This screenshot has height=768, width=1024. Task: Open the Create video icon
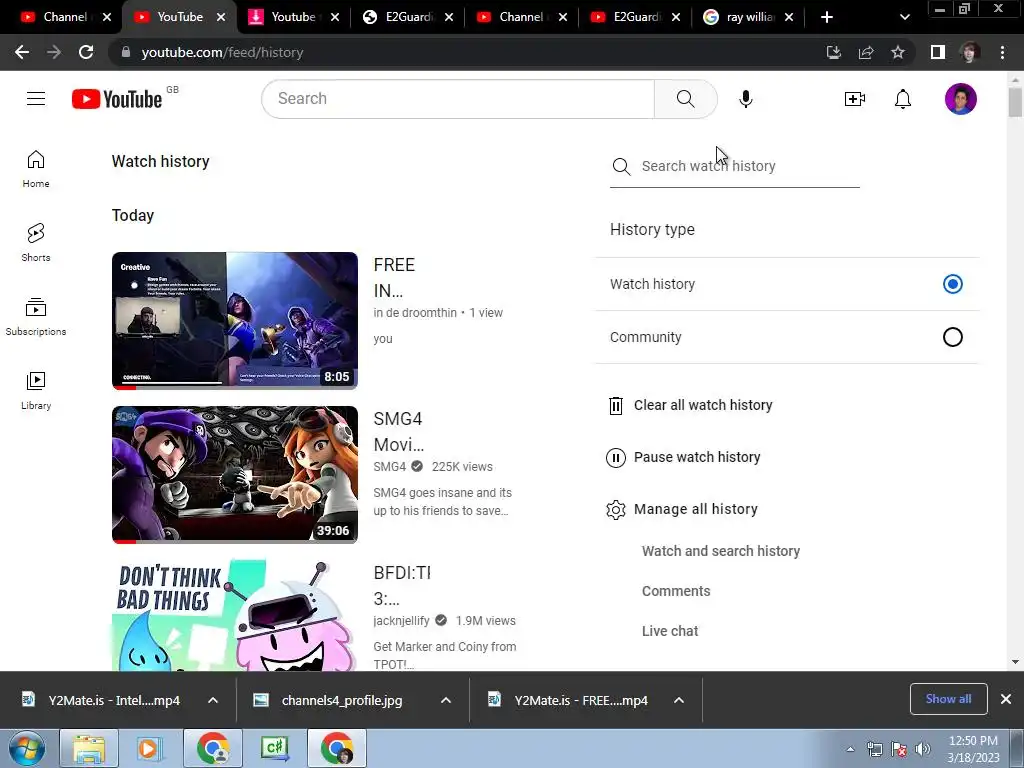coord(854,99)
